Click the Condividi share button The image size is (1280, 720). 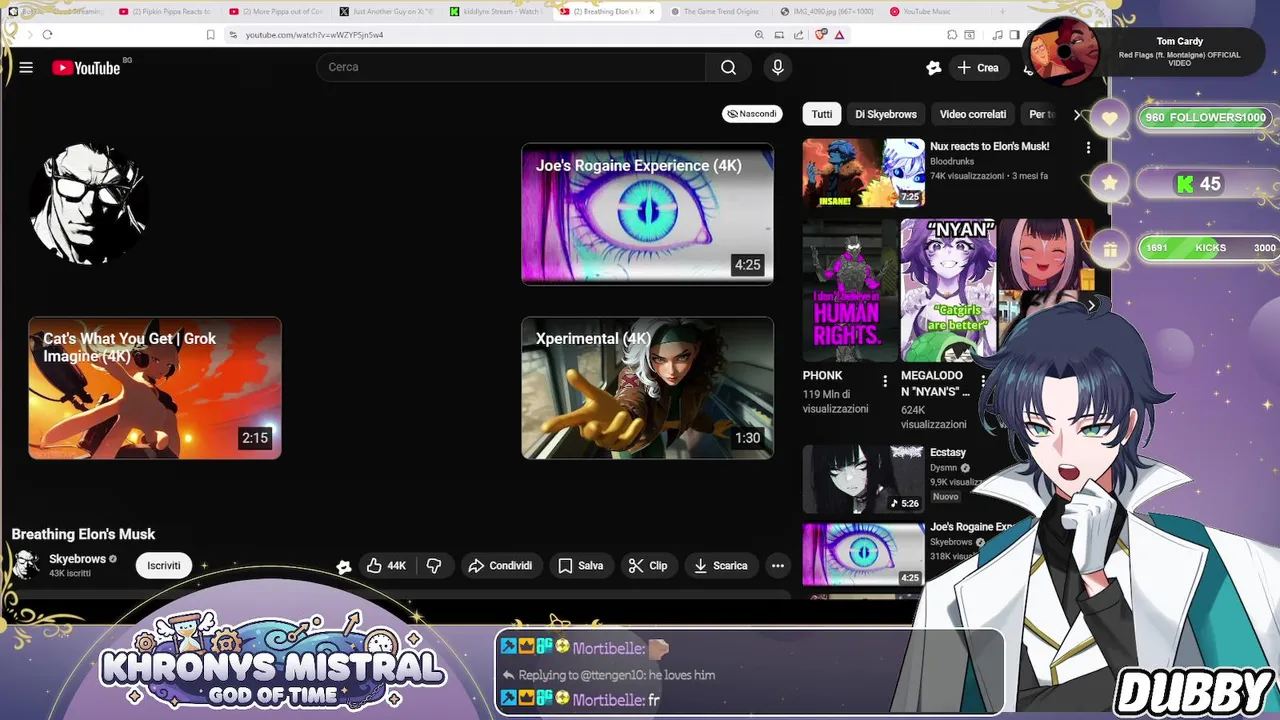pyautogui.click(x=500, y=566)
